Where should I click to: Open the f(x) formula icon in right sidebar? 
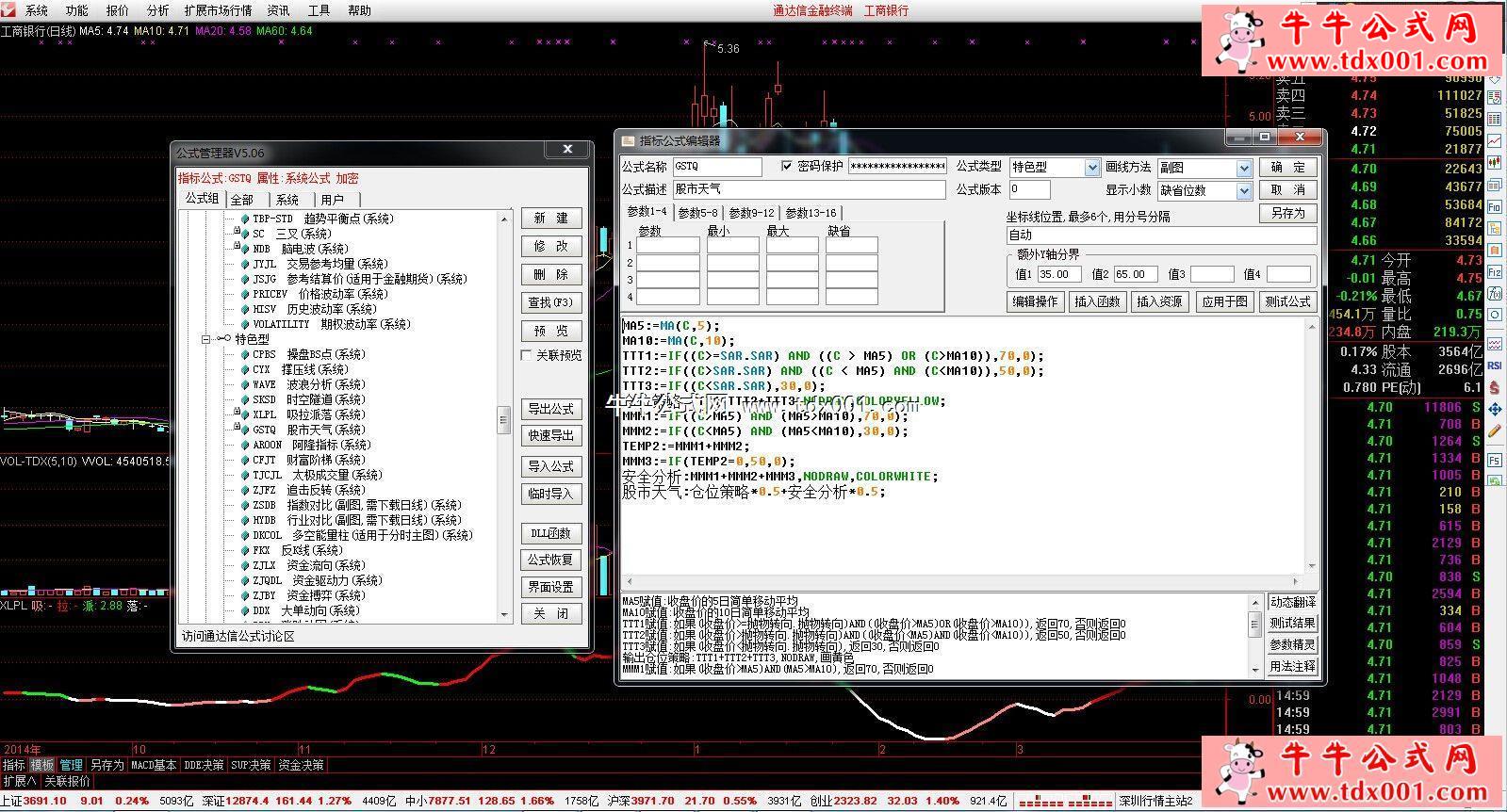[1495, 292]
